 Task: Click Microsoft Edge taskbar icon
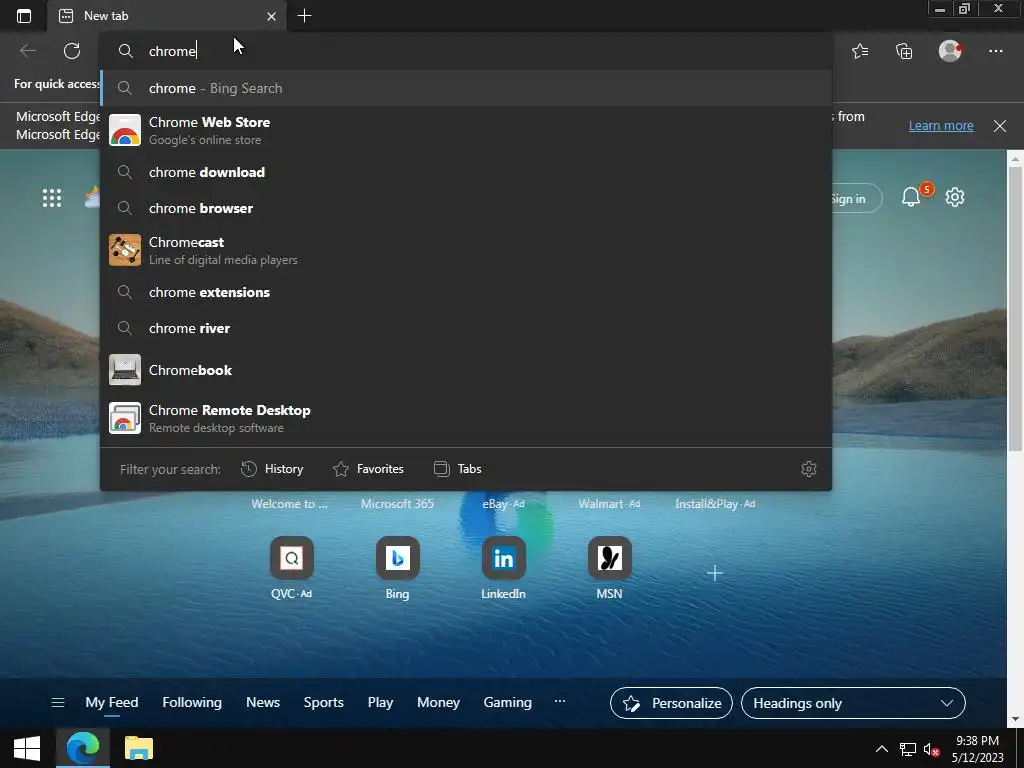coord(82,748)
